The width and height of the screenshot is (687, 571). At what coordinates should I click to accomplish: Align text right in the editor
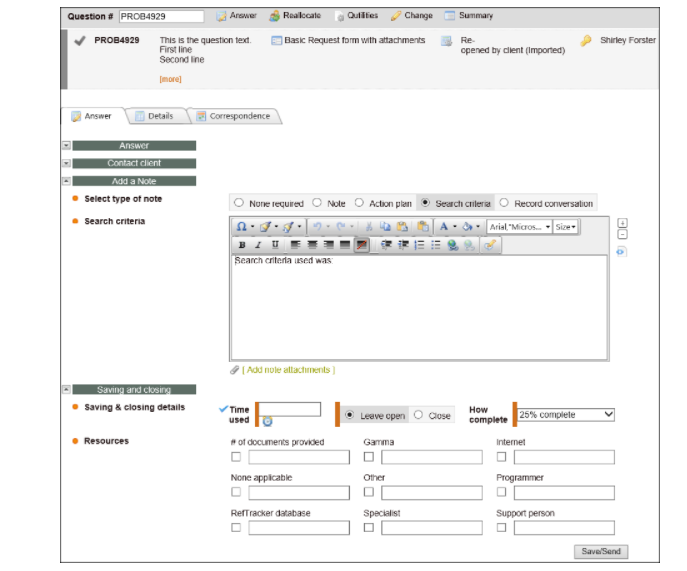click(x=329, y=245)
